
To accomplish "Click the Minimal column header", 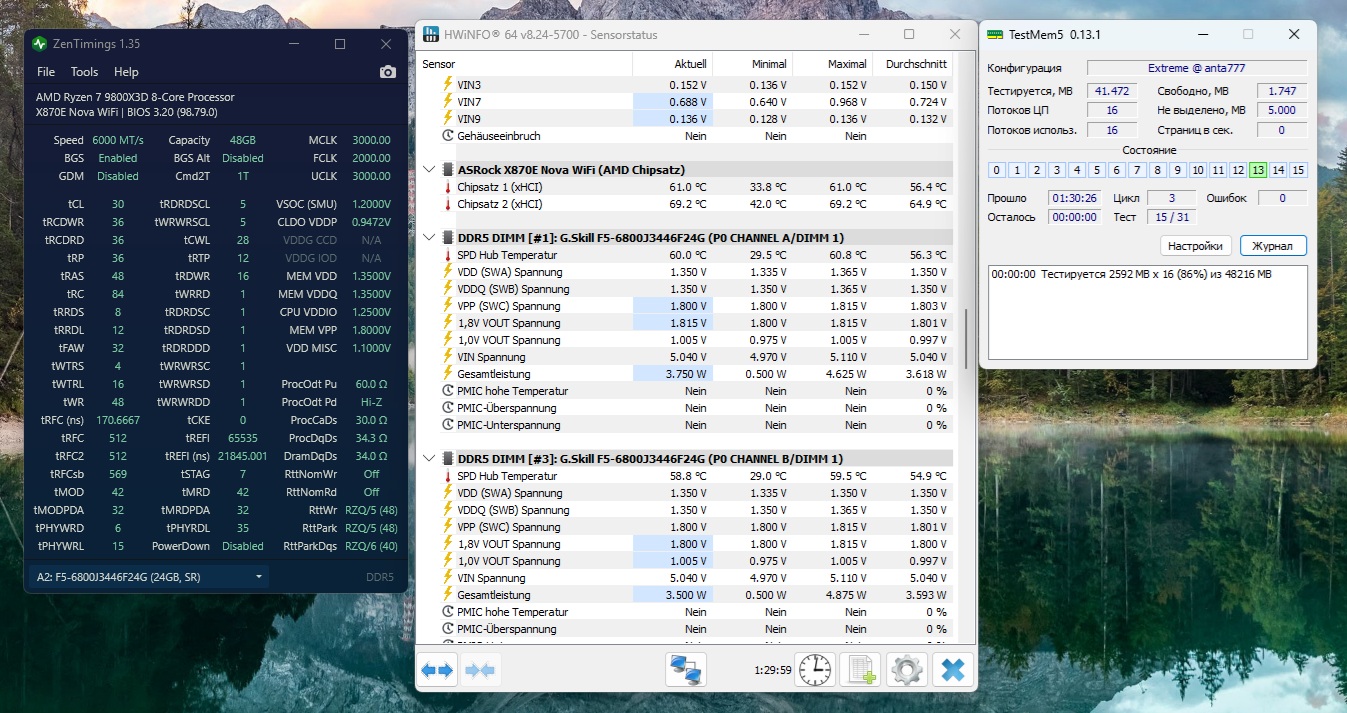I will (753, 64).
